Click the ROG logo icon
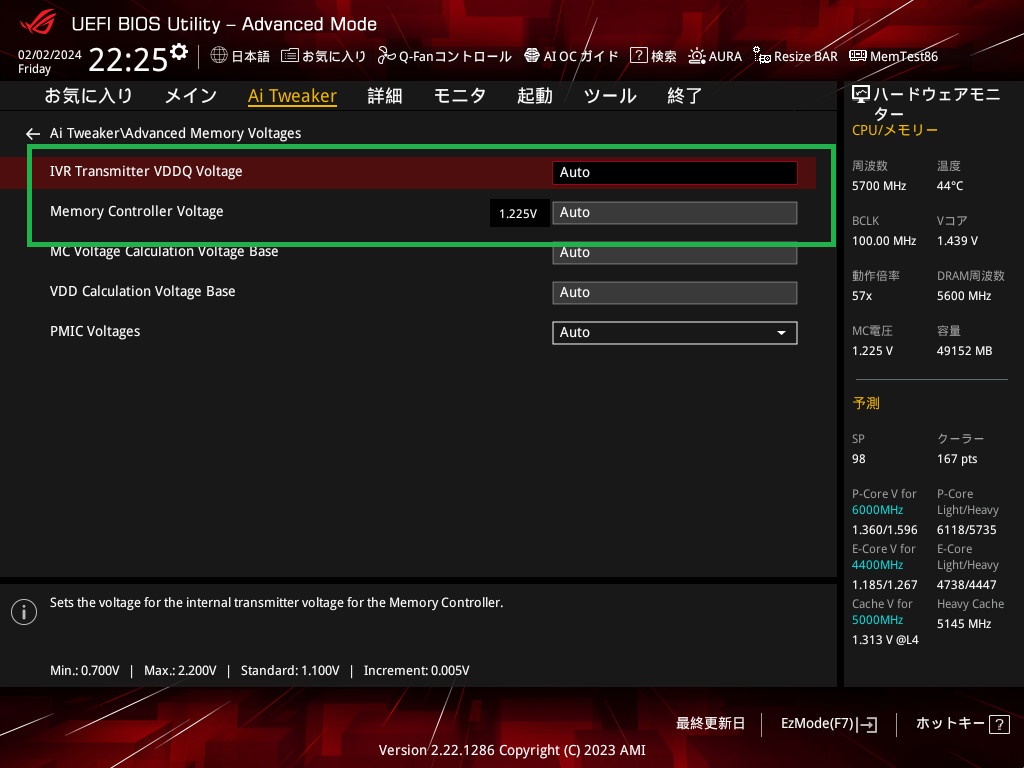 point(38,23)
